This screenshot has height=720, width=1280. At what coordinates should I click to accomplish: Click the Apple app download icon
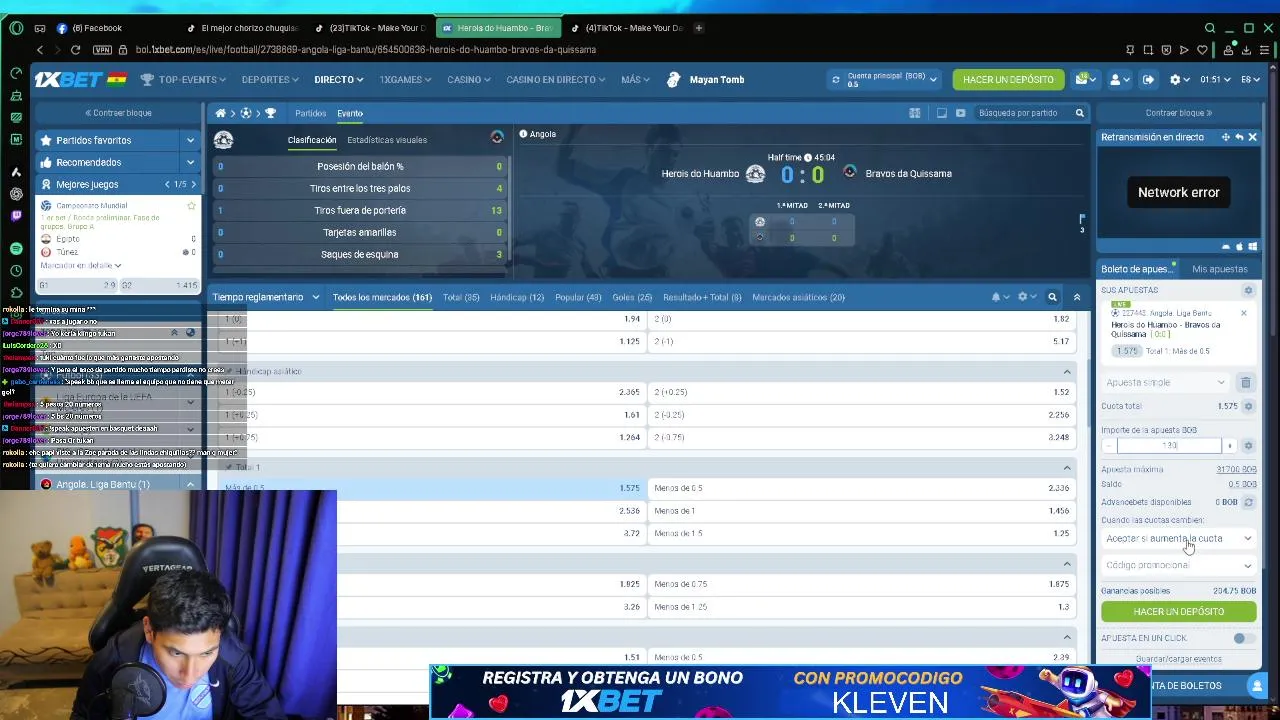(1239, 246)
